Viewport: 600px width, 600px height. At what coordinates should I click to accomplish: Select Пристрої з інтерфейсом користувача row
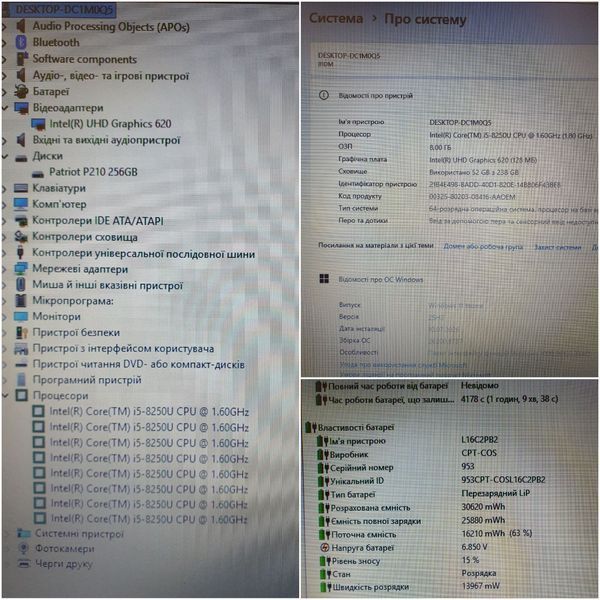point(123,348)
